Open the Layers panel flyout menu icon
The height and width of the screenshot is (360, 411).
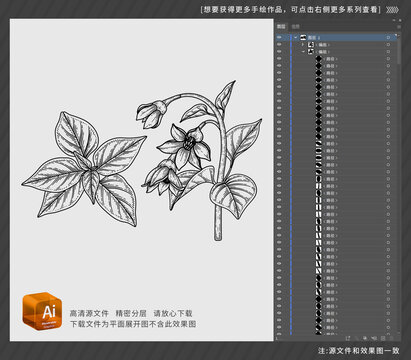398,26
